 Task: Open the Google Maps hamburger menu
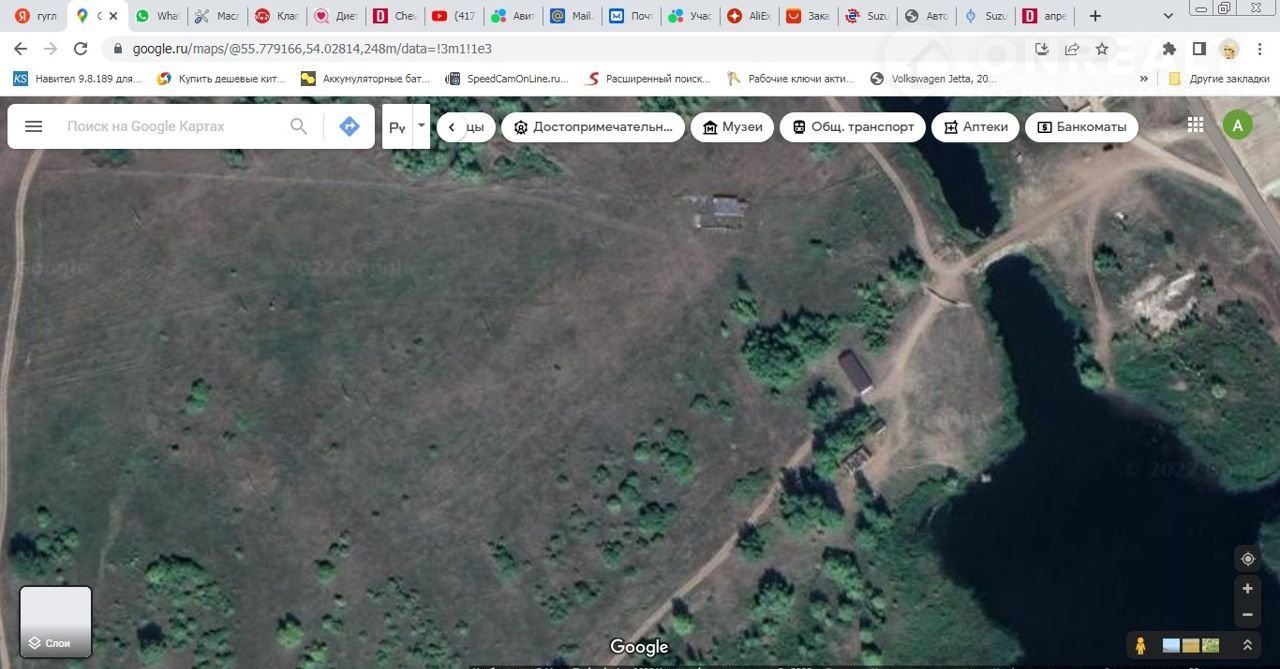(x=33, y=126)
